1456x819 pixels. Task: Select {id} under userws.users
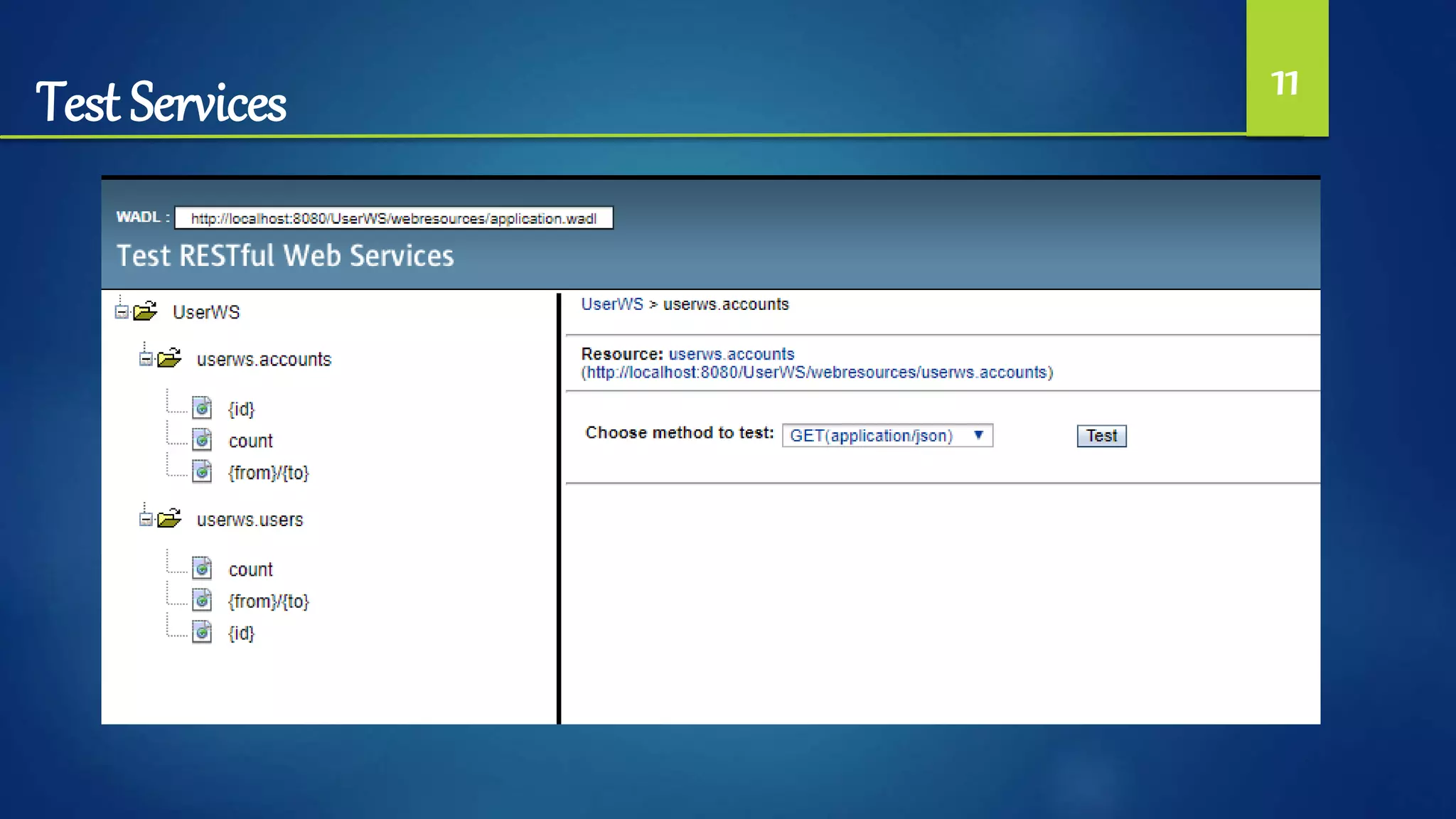(x=241, y=633)
